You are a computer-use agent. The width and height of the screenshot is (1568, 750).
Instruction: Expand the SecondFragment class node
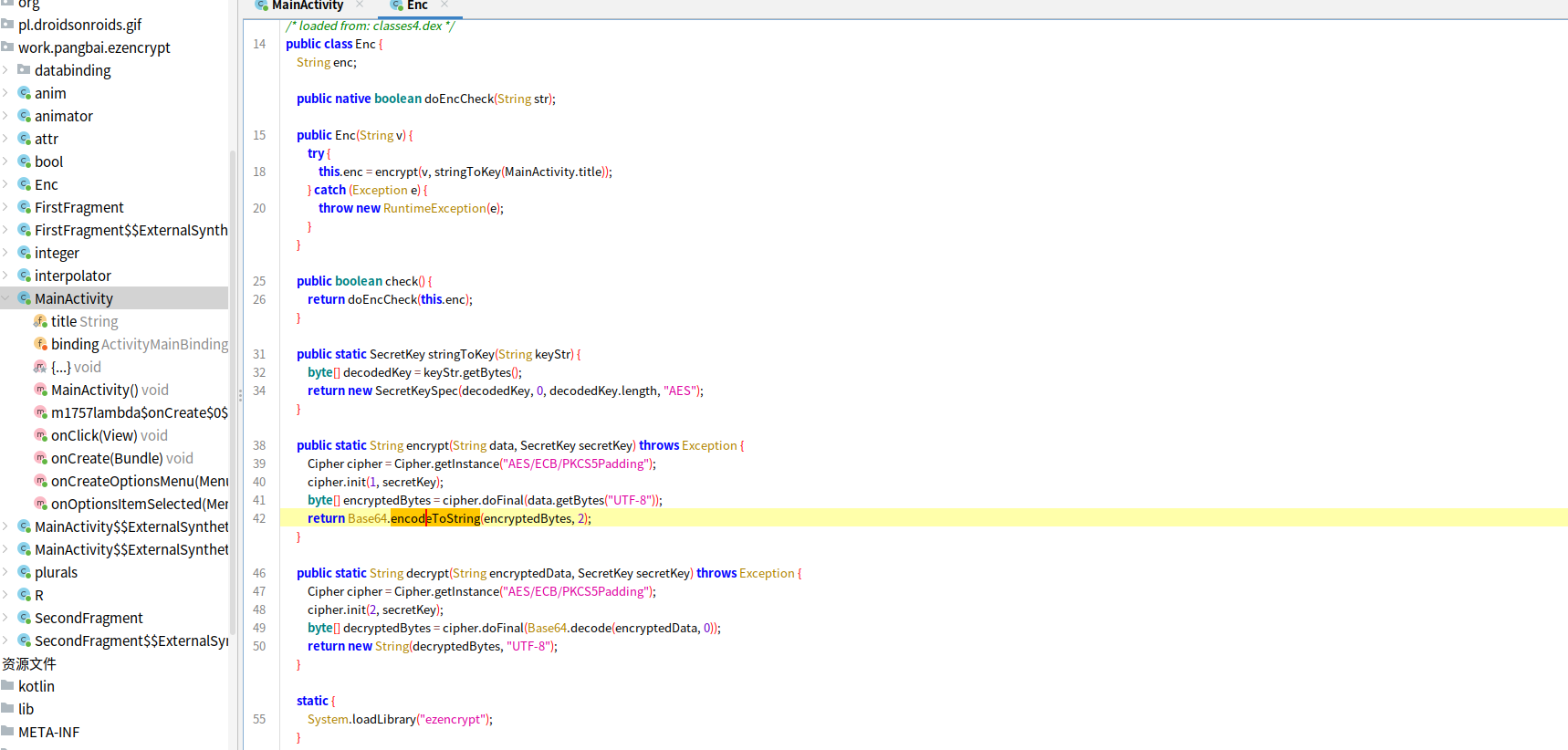tap(6, 618)
